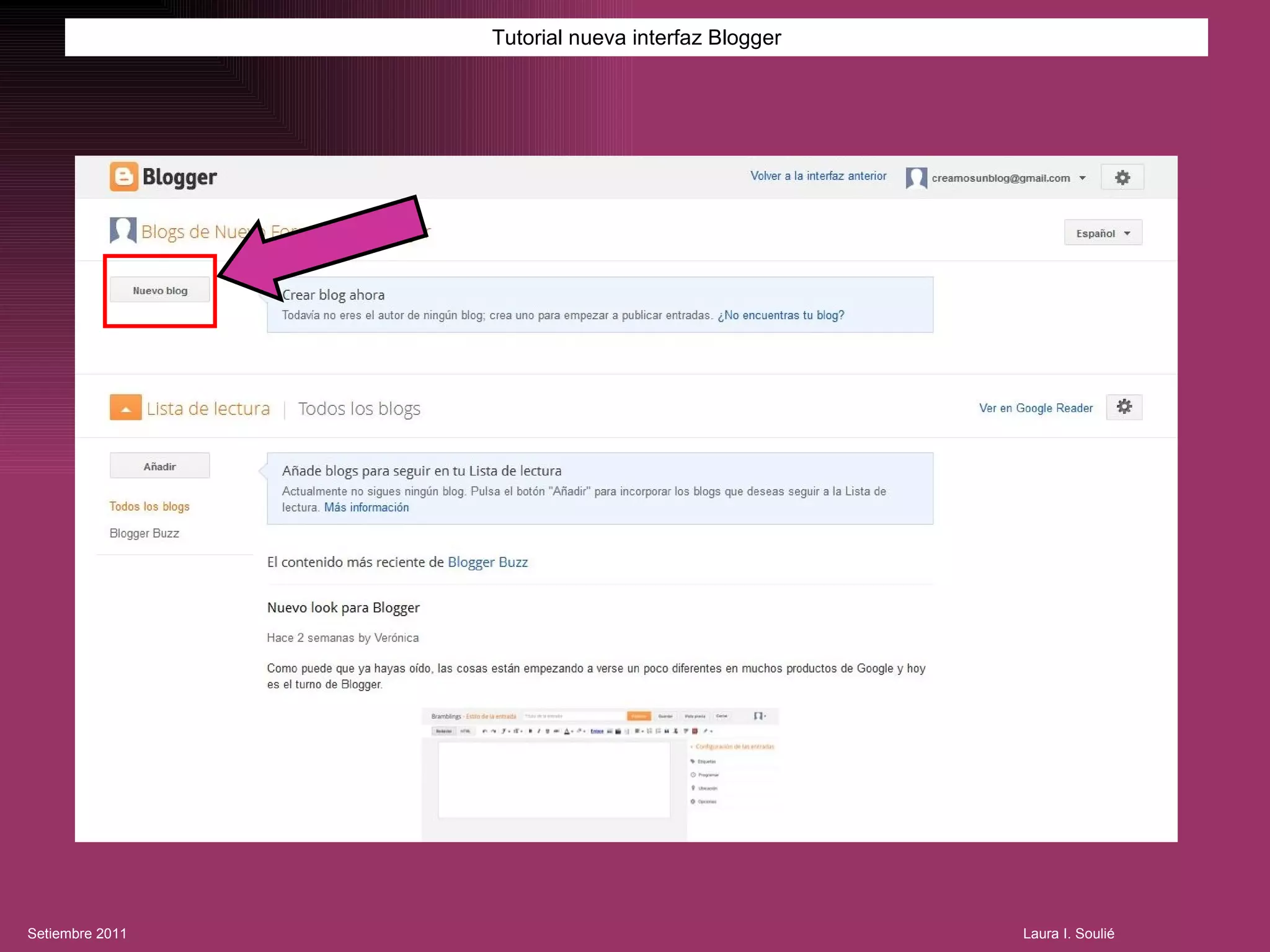Select Blogger Buzz in the sidebar
Image resolution: width=1270 pixels, height=952 pixels.
[144, 533]
